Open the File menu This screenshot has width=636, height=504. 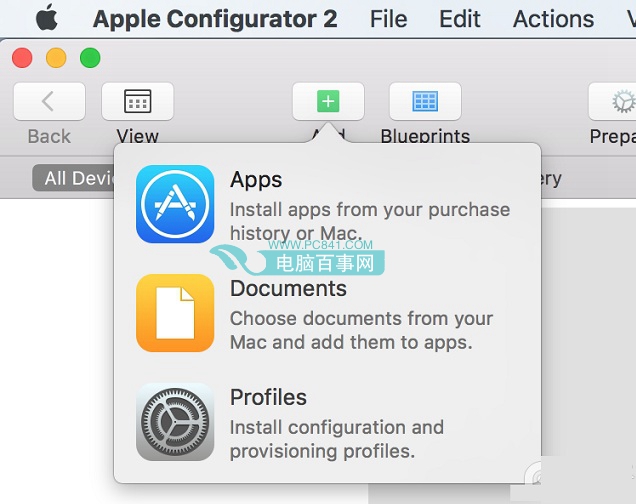[388, 19]
